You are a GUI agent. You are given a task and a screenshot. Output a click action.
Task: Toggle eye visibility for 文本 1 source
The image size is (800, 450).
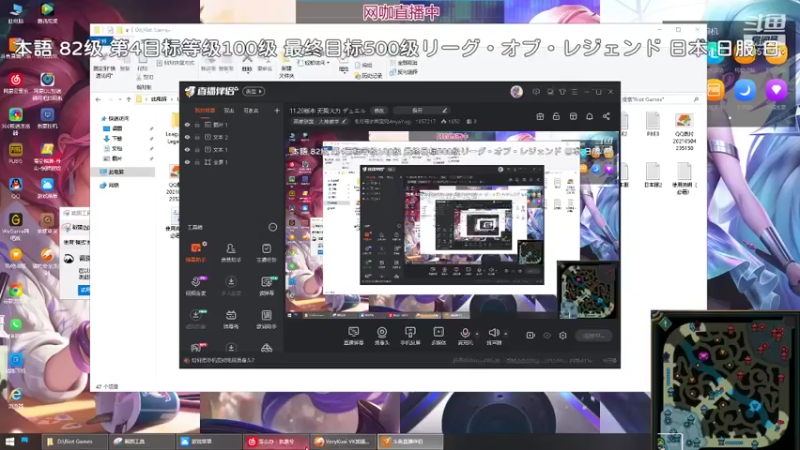click(x=187, y=149)
